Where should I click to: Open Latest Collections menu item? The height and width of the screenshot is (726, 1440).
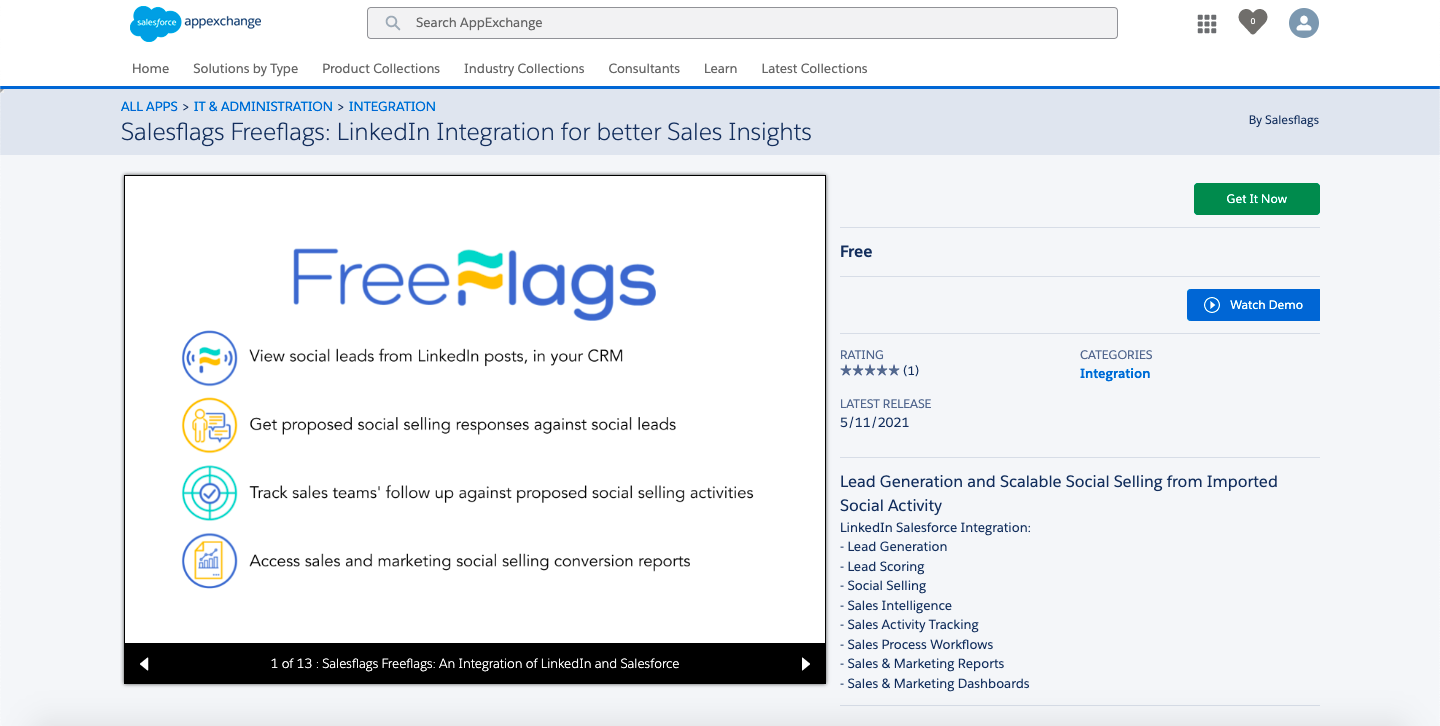pyautogui.click(x=814, y=69)
